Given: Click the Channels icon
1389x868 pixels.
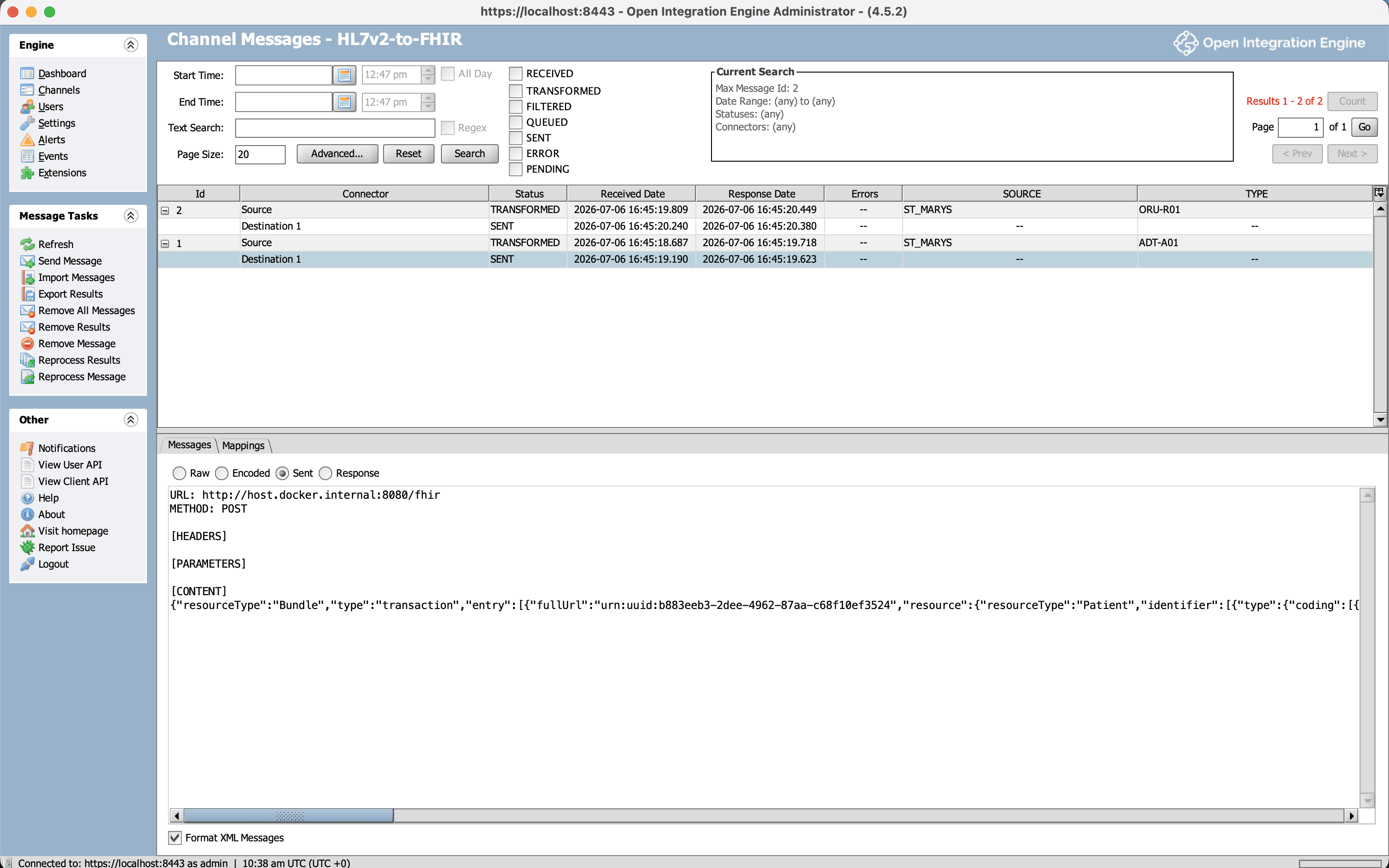Looking at the screenshot, I should pos(27,90).
